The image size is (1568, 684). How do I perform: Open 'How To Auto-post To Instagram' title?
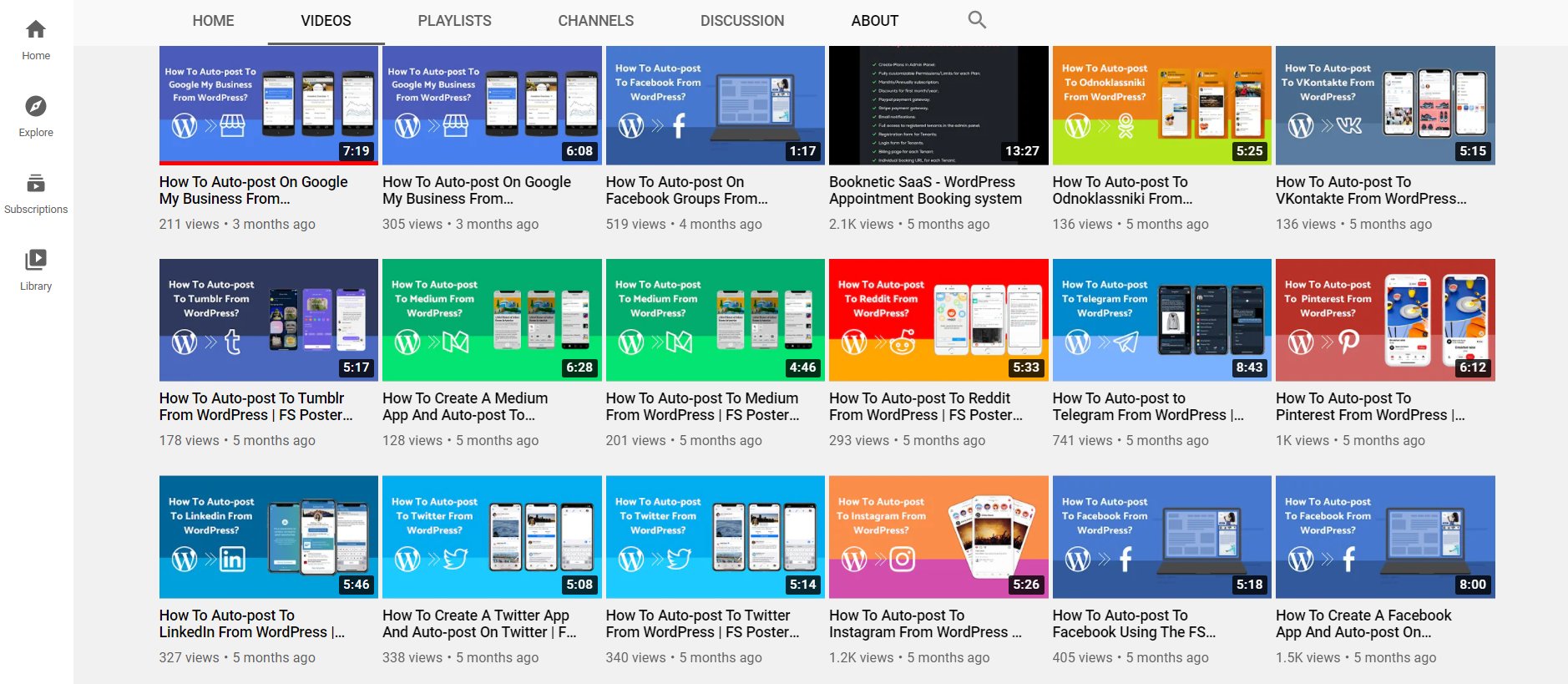click(925, 624)
